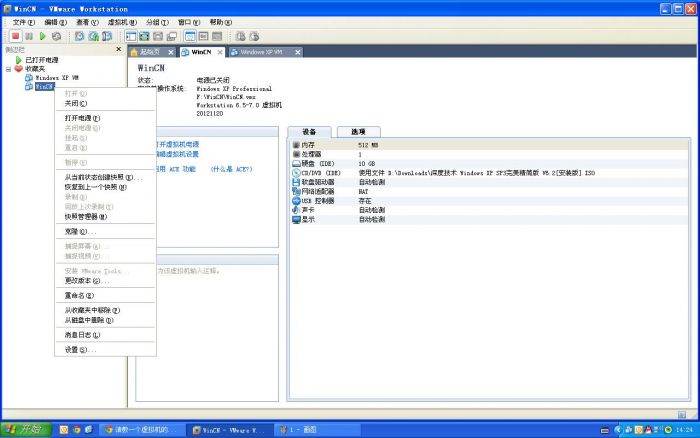This screenshot has height=438, width=700.
Task: Select the WinCN item in sidebar tree
Action: (x=45, y=87)
